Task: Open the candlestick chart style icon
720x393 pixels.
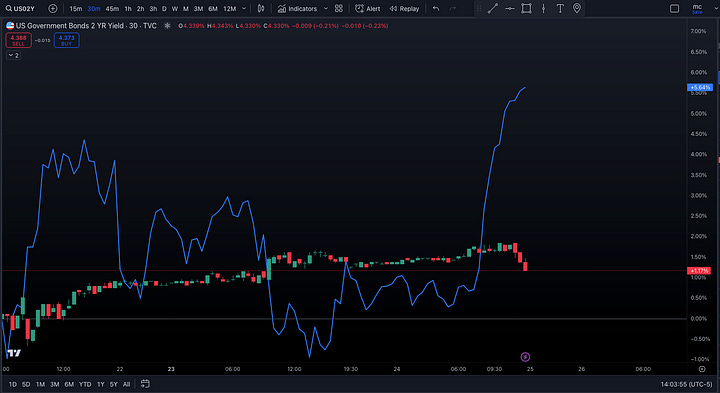Action: 261,8
